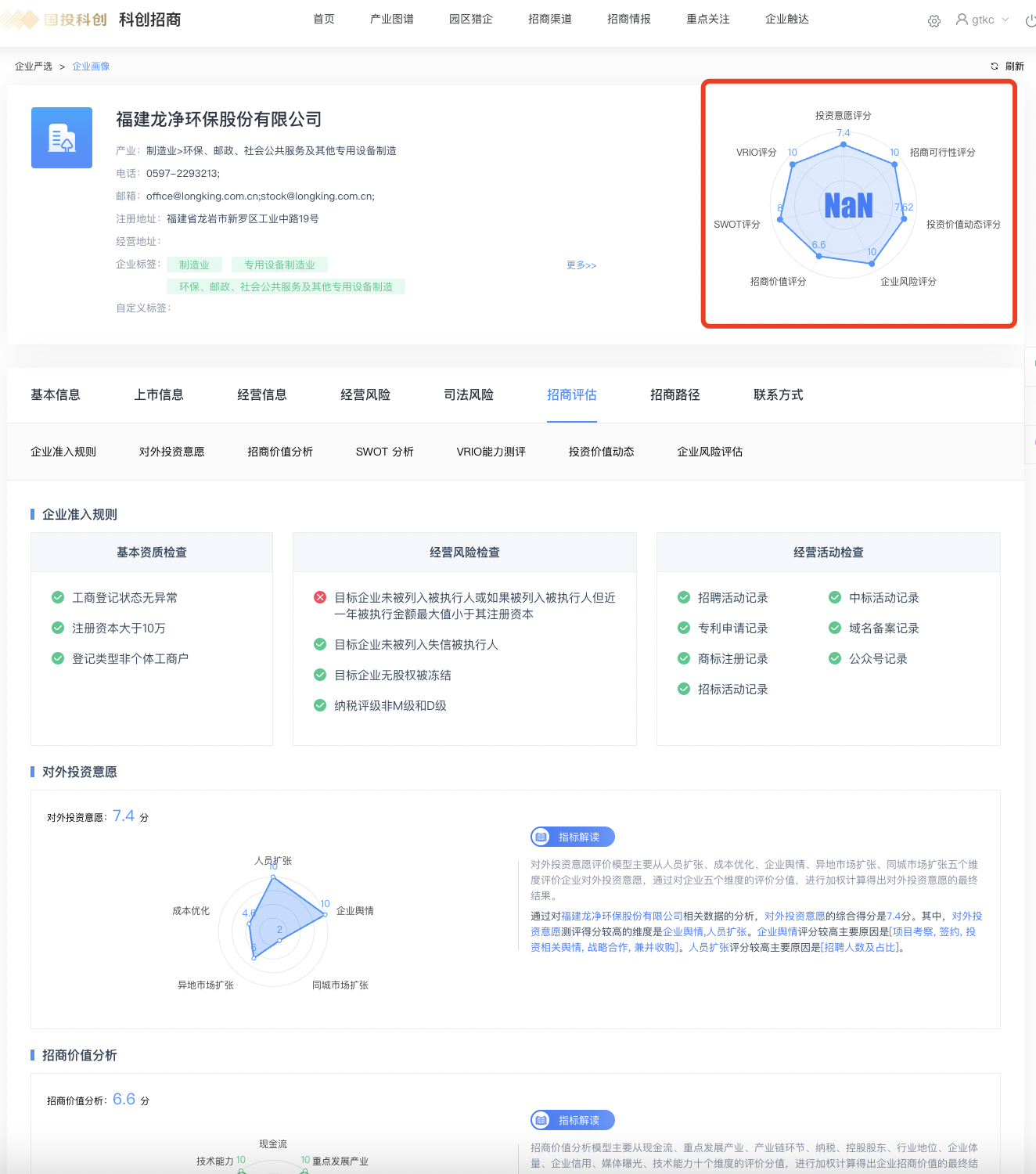This screenshot has height=1174, width=1036.
Task: Select the active 招商评估 tab
Action: pos(572,395)
